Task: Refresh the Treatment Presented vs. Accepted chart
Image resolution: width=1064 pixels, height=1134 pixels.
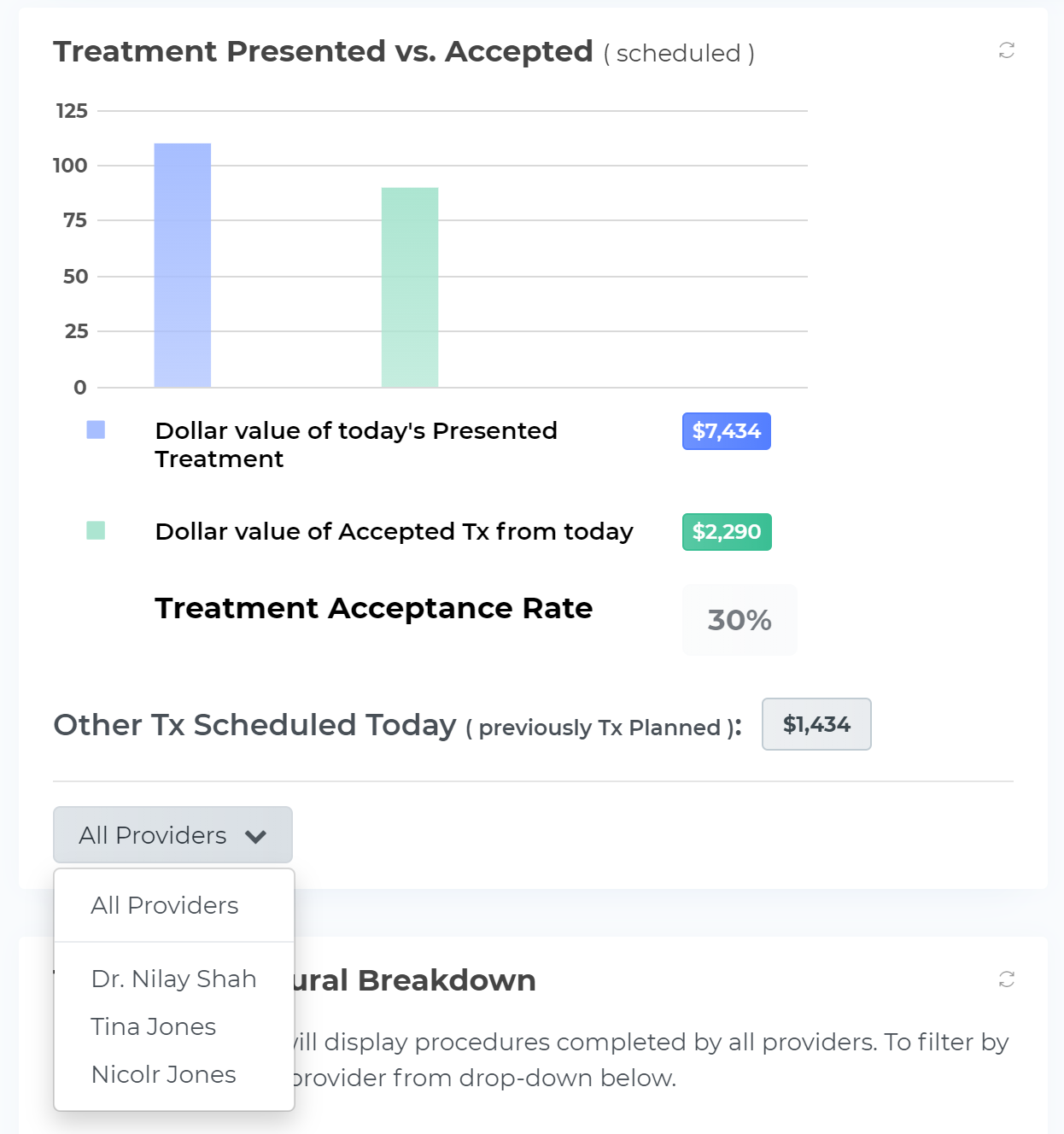Action: [1007, 51]
